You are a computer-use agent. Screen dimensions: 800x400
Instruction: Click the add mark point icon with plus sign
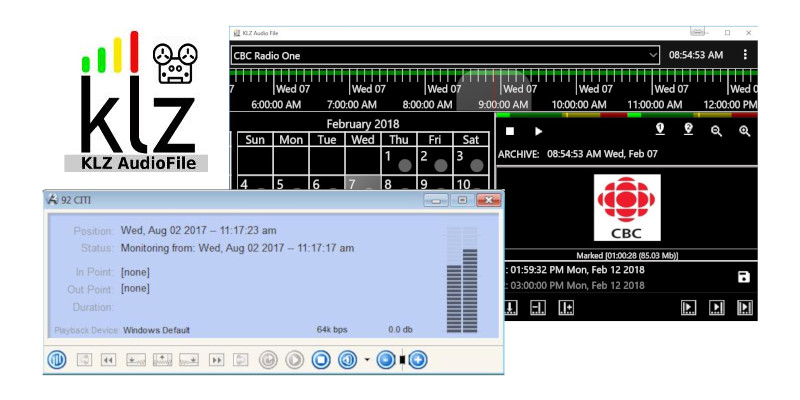click(x=566, y=307)
